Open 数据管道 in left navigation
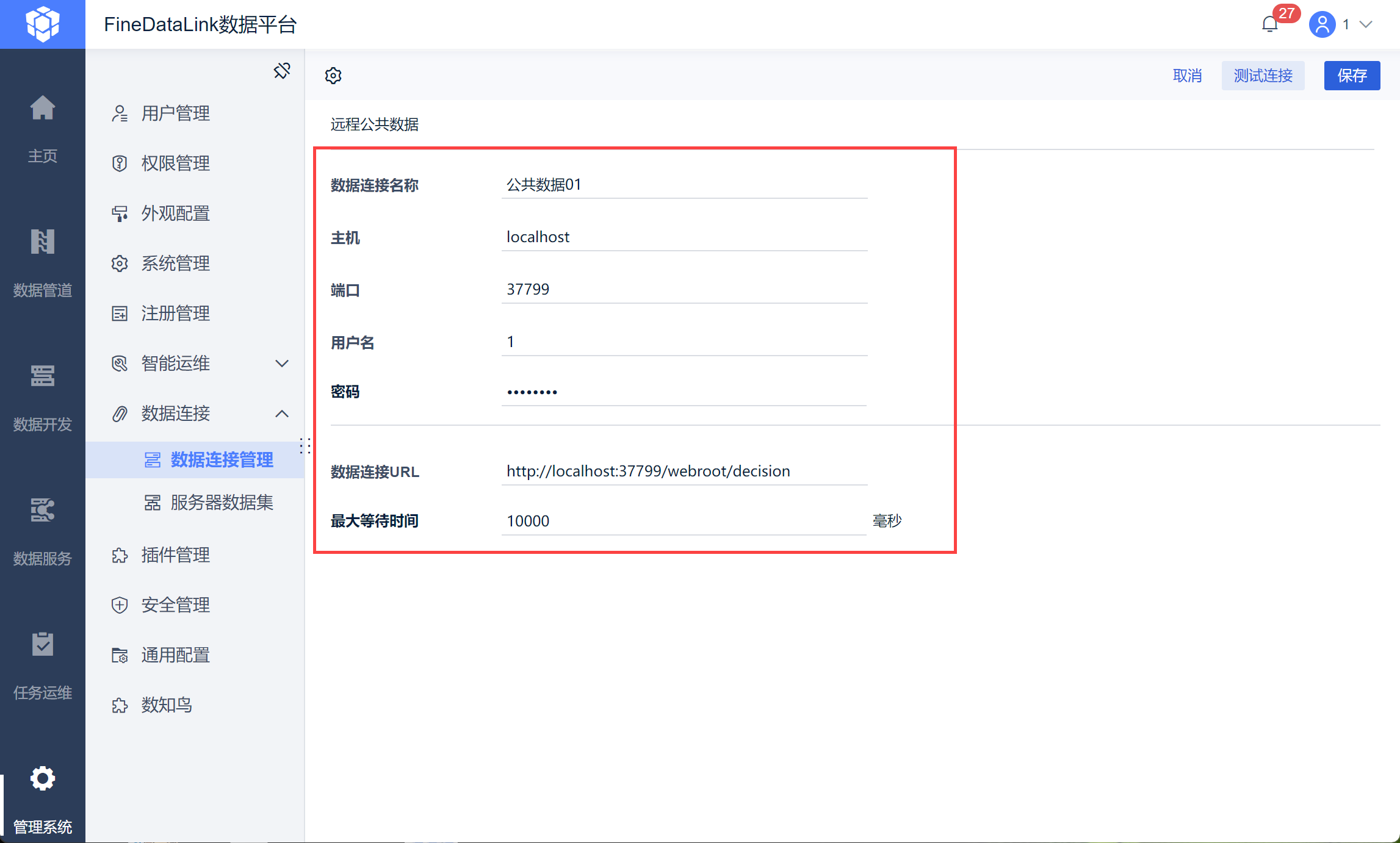The width and height of the screenshot is (1400, 843). point(43,243)
